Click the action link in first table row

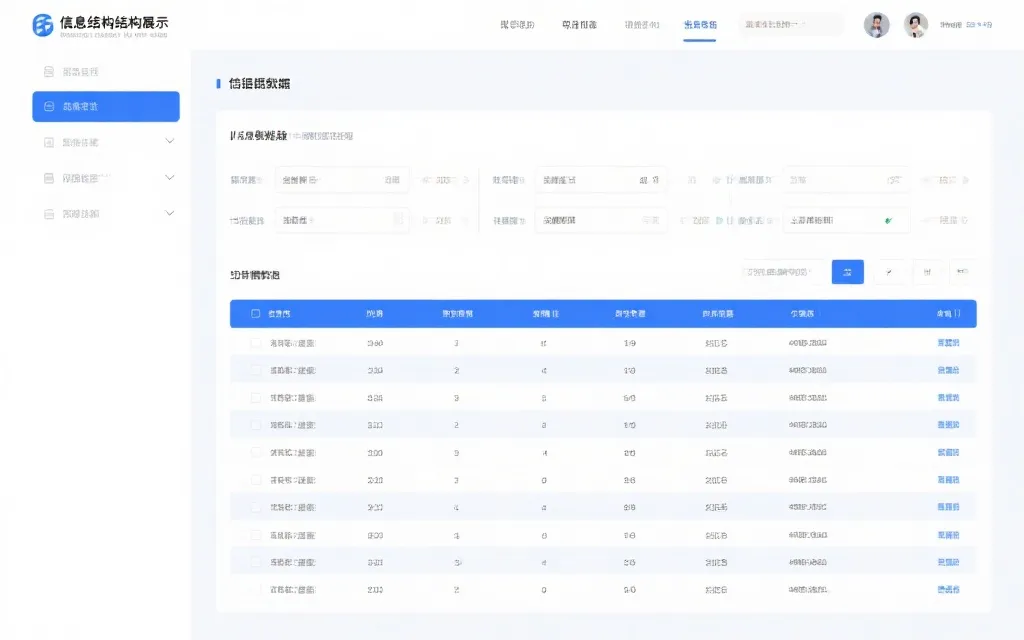947,343
